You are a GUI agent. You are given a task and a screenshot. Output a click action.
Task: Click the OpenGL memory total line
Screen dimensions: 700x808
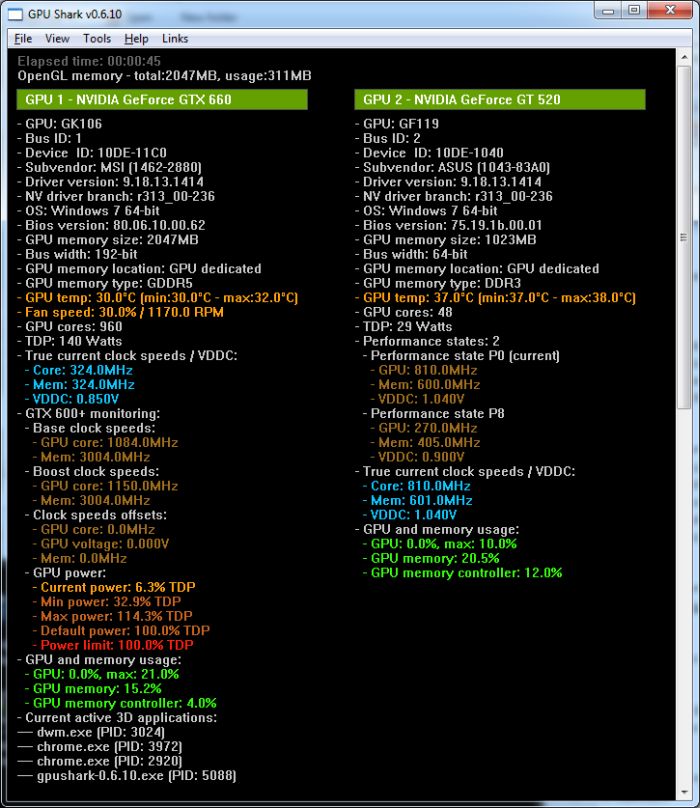(x=164, y=76)
